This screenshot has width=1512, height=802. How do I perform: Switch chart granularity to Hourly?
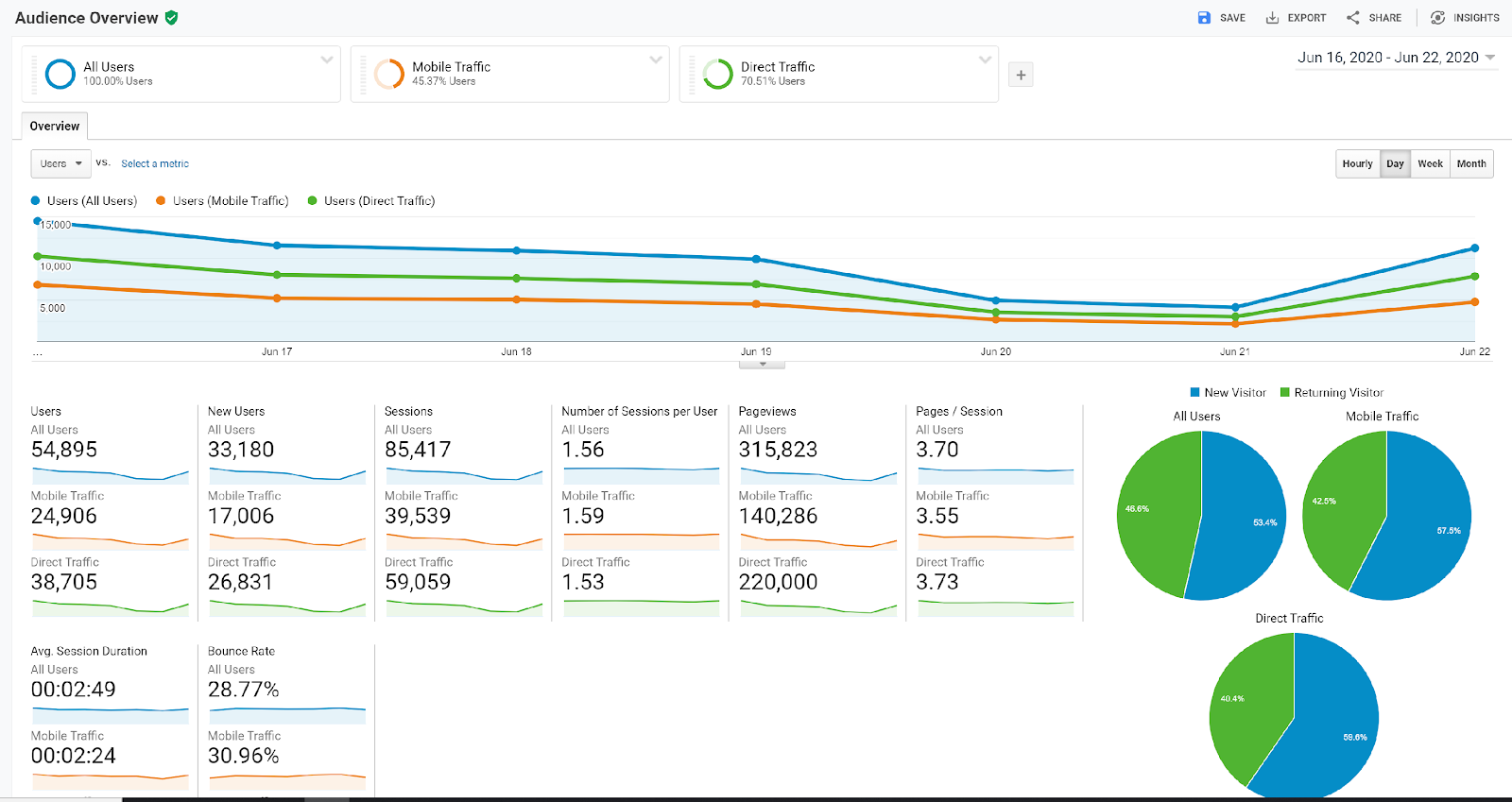point(1357,163)
